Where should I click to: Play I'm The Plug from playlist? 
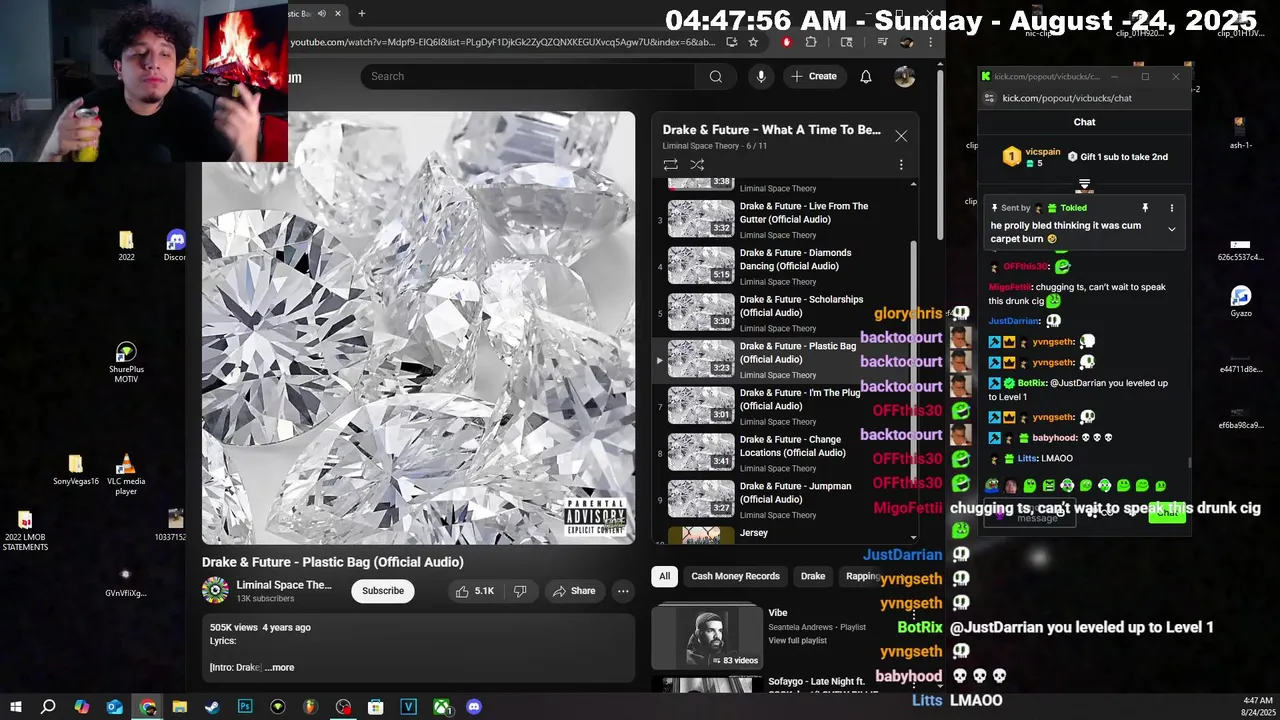pyautogui.click(x=785, y=405)
